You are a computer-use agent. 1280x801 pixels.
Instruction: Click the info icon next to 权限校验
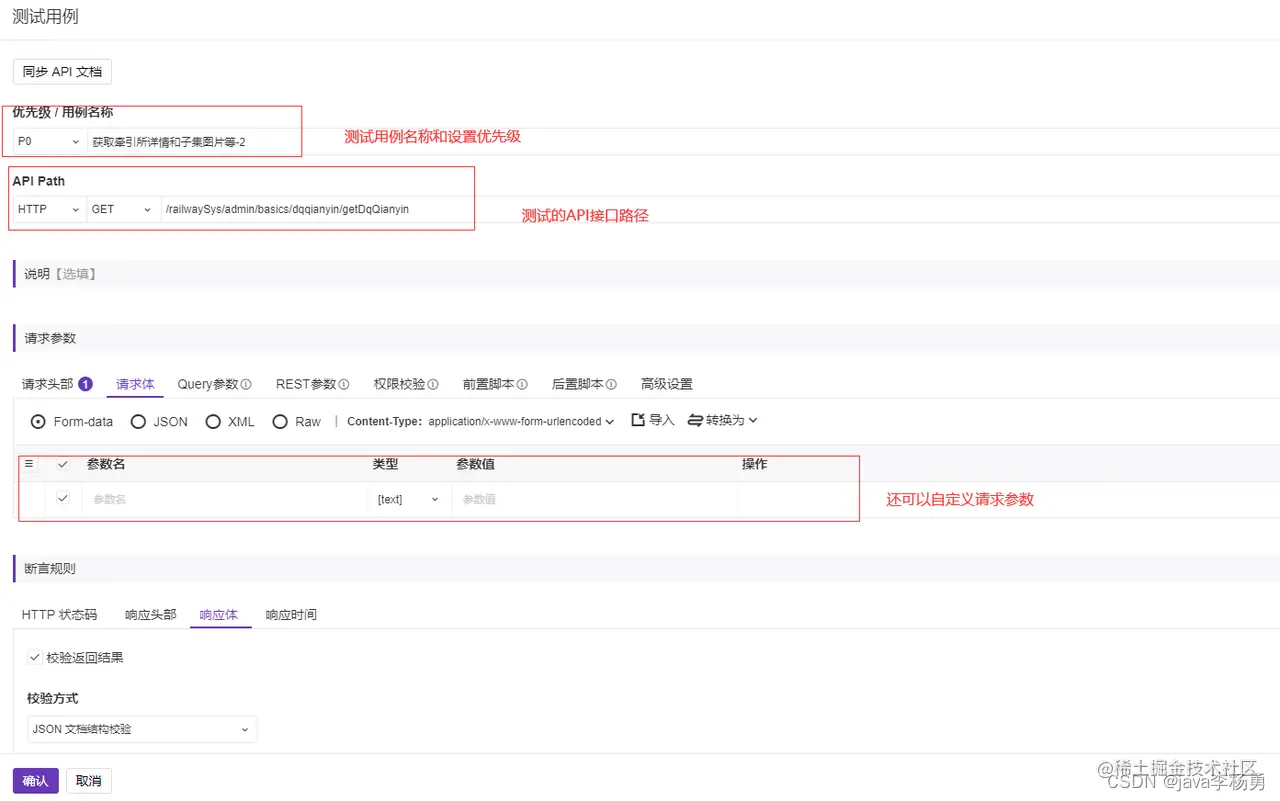(434, 384)
